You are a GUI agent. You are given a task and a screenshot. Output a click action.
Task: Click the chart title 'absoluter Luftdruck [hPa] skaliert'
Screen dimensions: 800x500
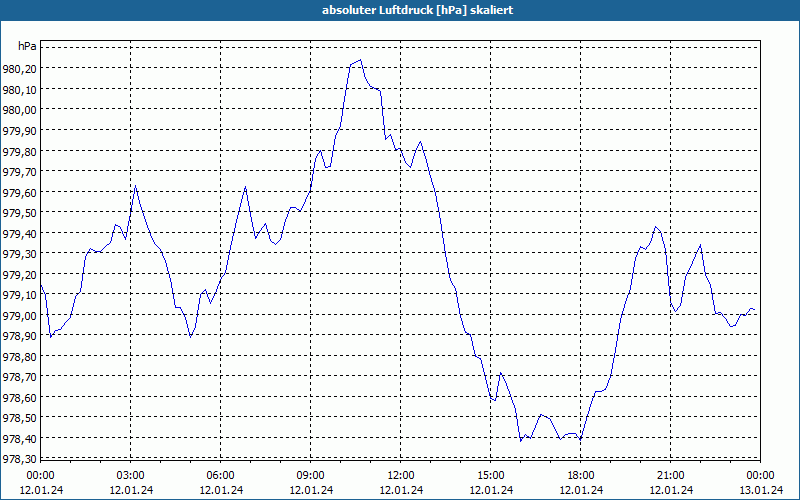[417, 10]
